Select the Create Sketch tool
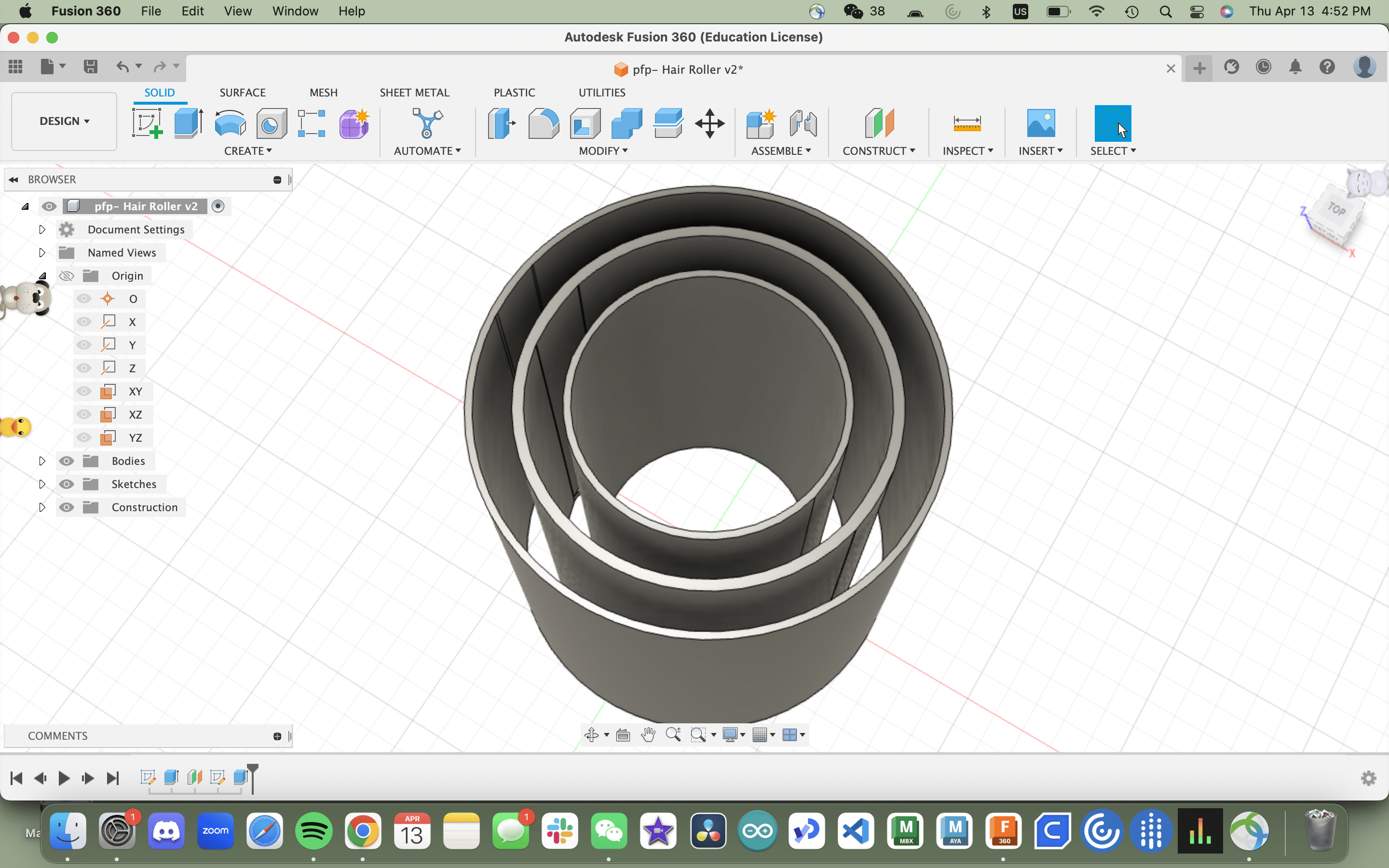This screenshot has width=1389, height=868. (x=147, y=123)
